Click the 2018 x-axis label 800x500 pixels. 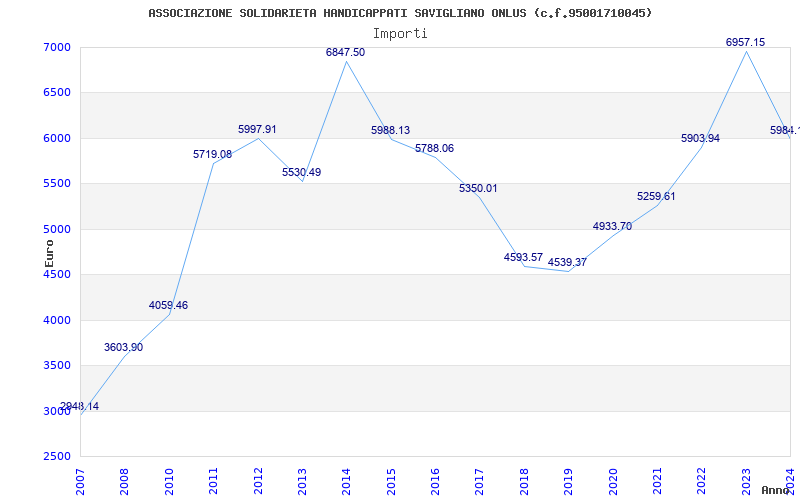(x=524, y=481)
